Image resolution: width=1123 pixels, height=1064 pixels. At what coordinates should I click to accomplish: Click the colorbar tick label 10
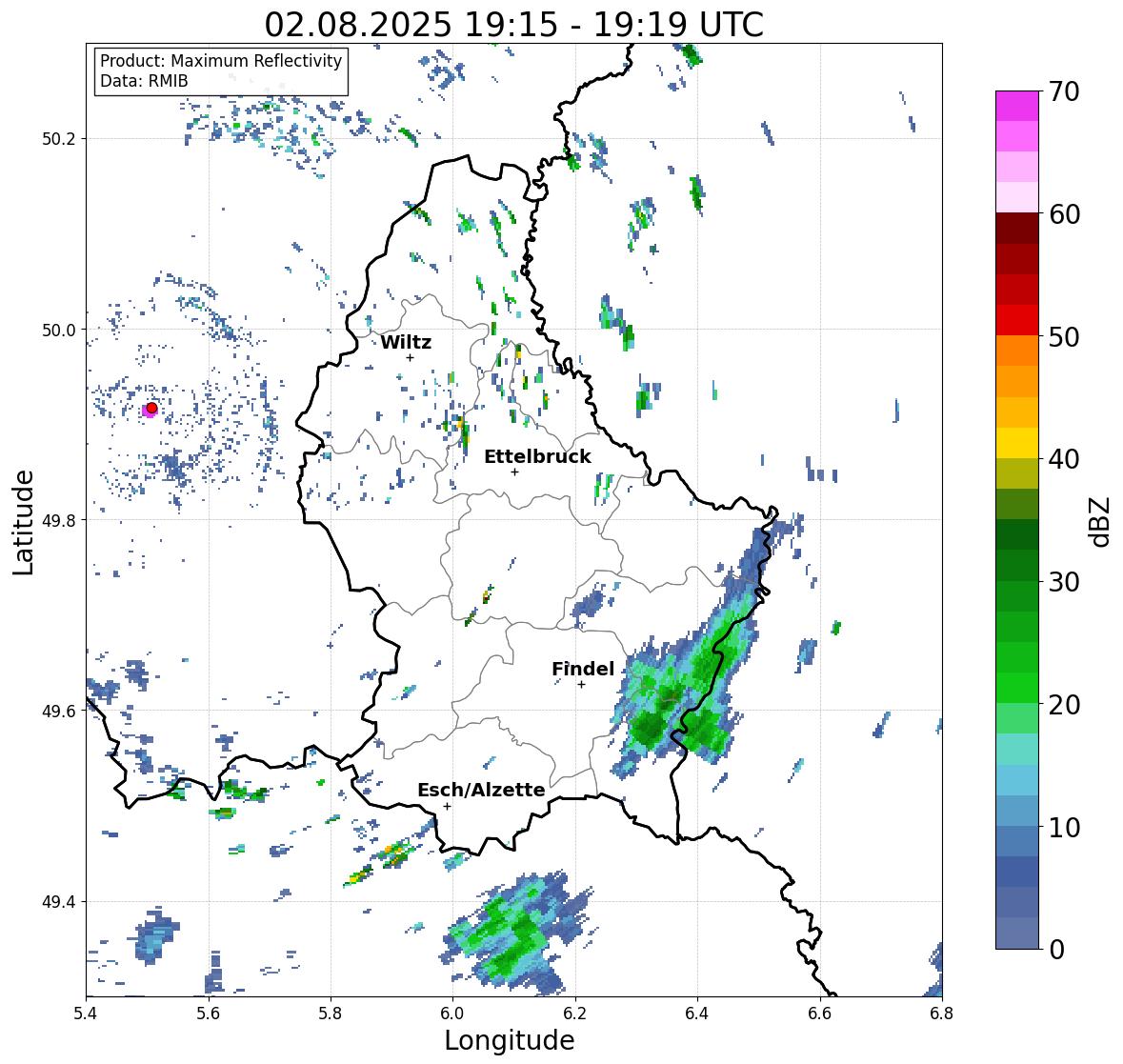point(1064,827)
